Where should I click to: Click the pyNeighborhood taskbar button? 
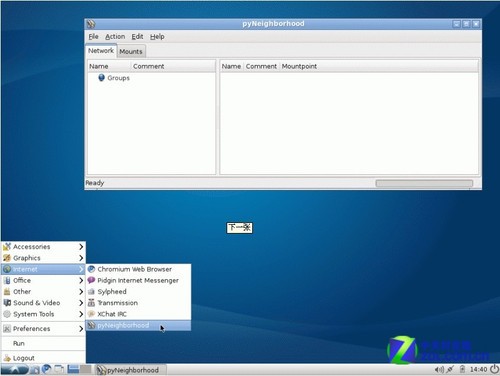pos(131,370)
